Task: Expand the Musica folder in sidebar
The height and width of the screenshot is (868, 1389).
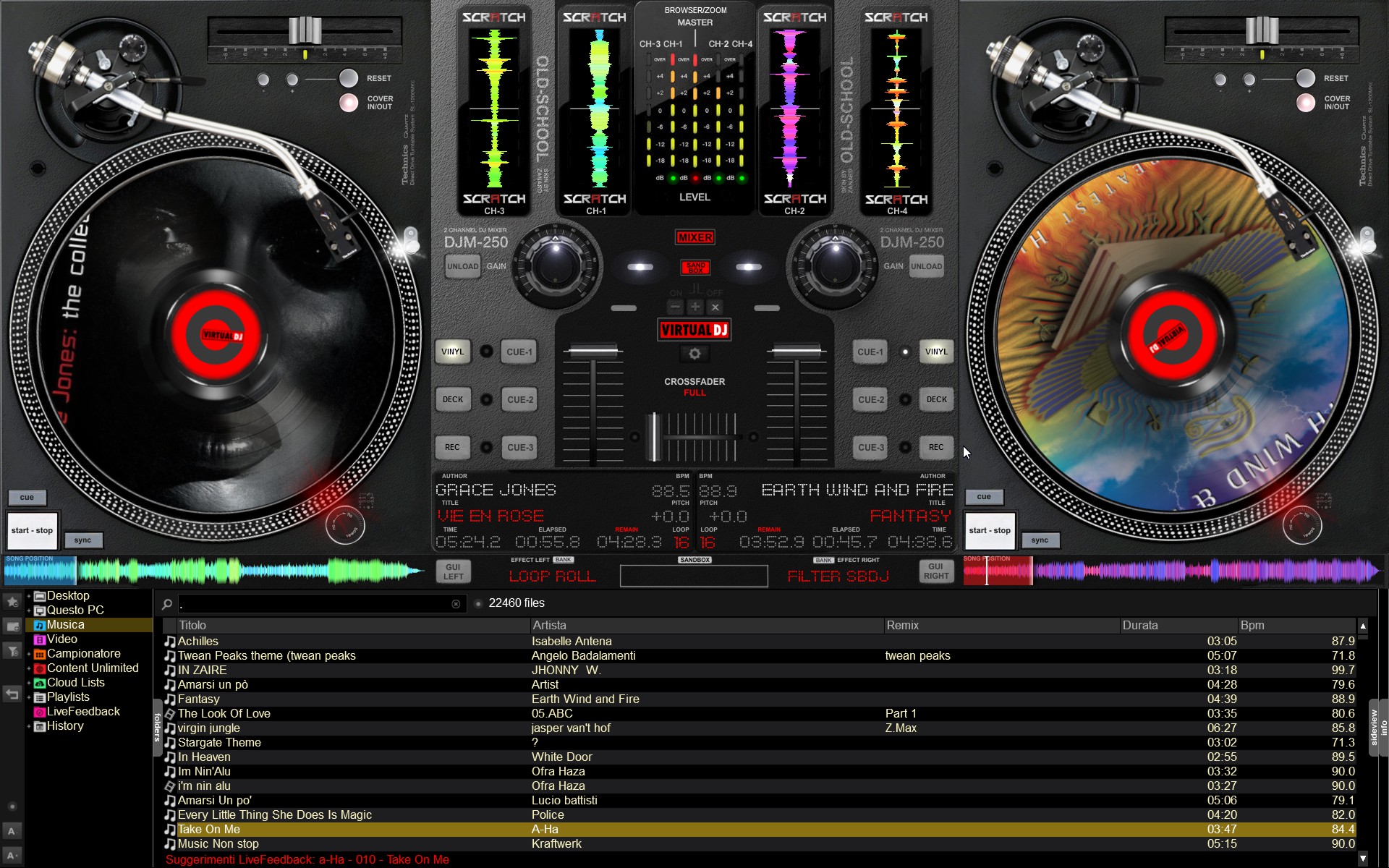Action: (27, 623)
